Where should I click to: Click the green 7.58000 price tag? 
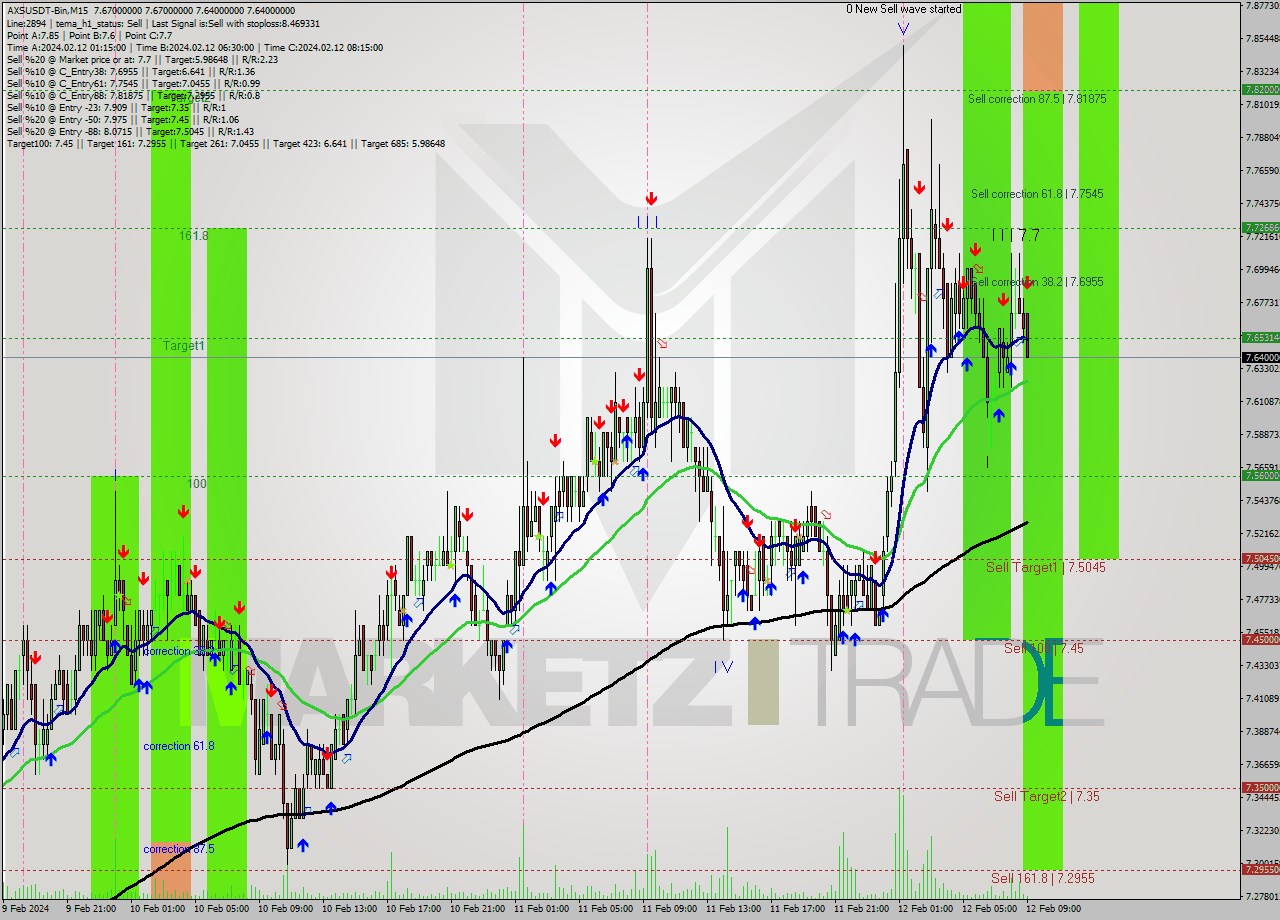(x=1260, y=475)
